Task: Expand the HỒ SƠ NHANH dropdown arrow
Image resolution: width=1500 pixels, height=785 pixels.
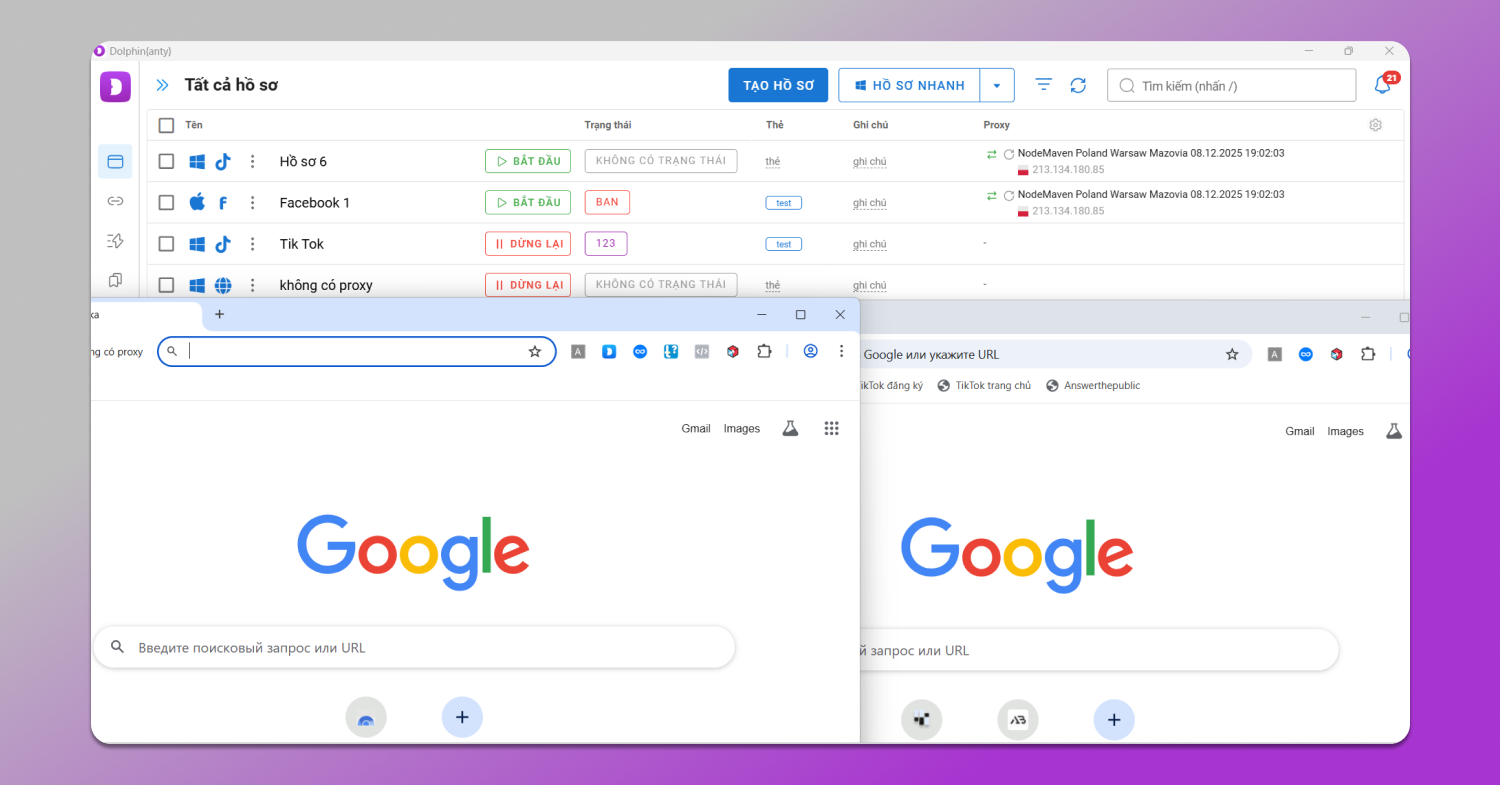Action: coord(997,86)
